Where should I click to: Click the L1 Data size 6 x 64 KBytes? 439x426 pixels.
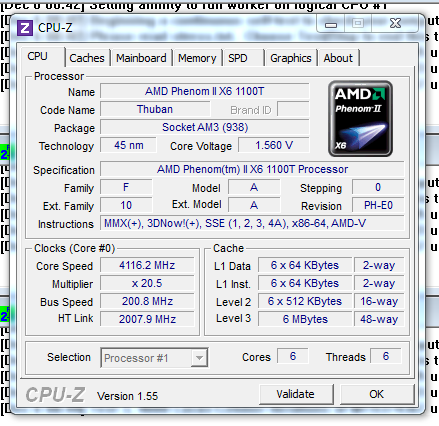[x=305, y=265]
